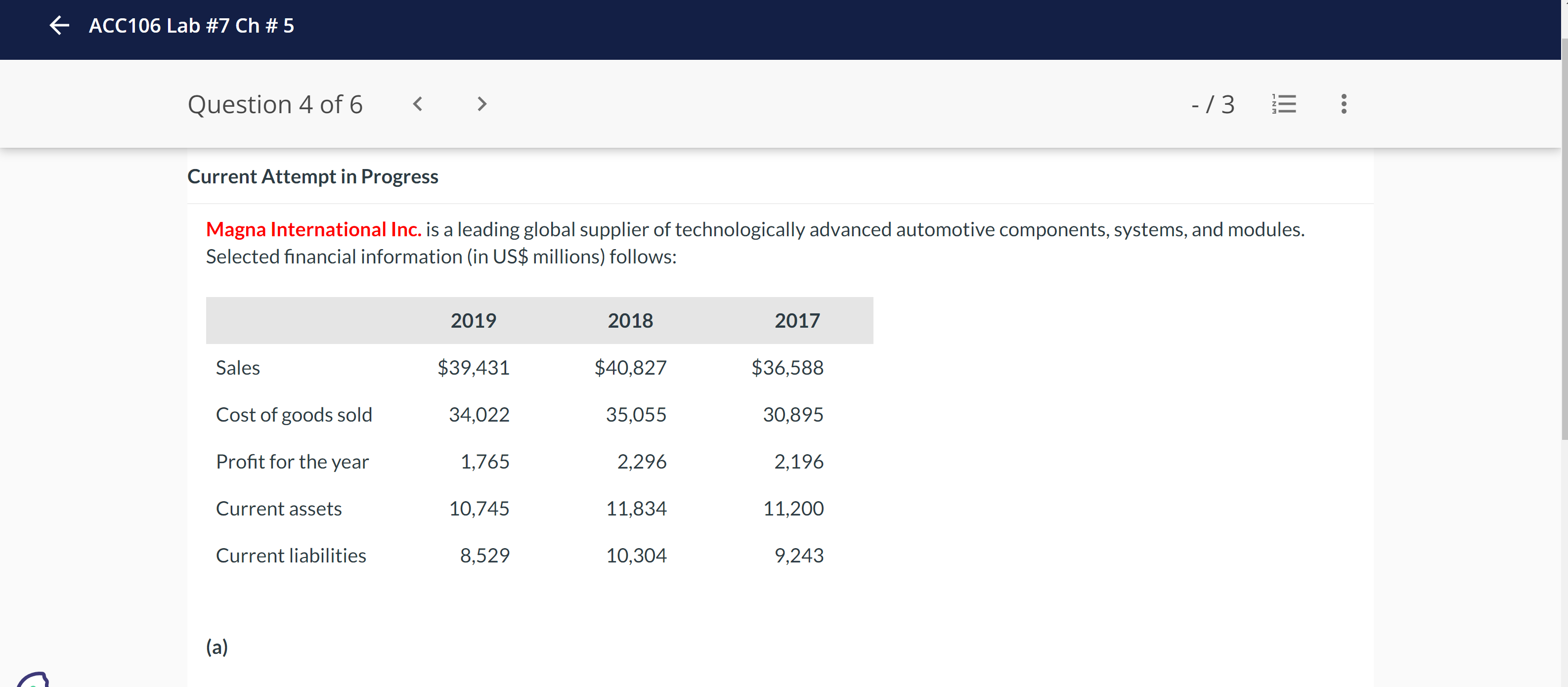Click the - / 3 score indicator

point(1213,105)
